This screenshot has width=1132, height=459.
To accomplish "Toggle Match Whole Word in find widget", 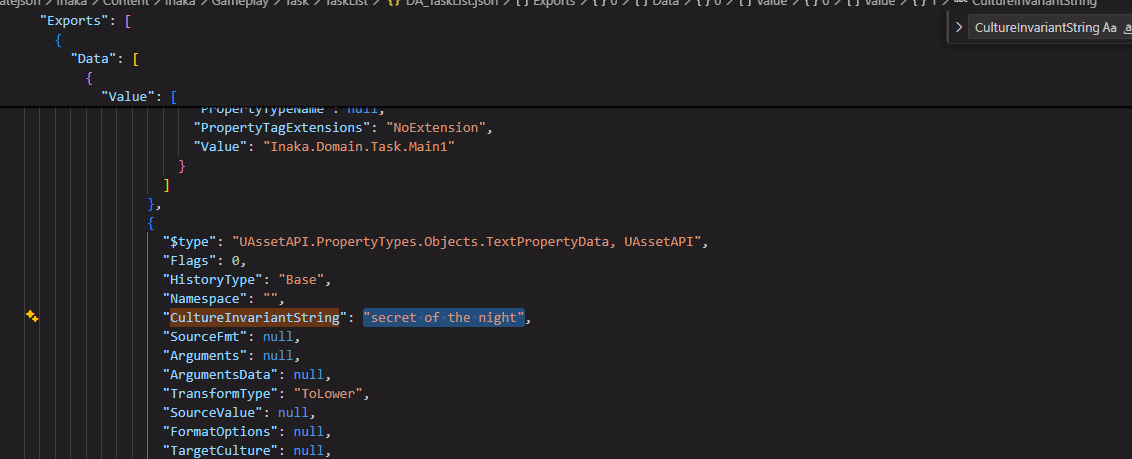I will (x=1127, y=28).
